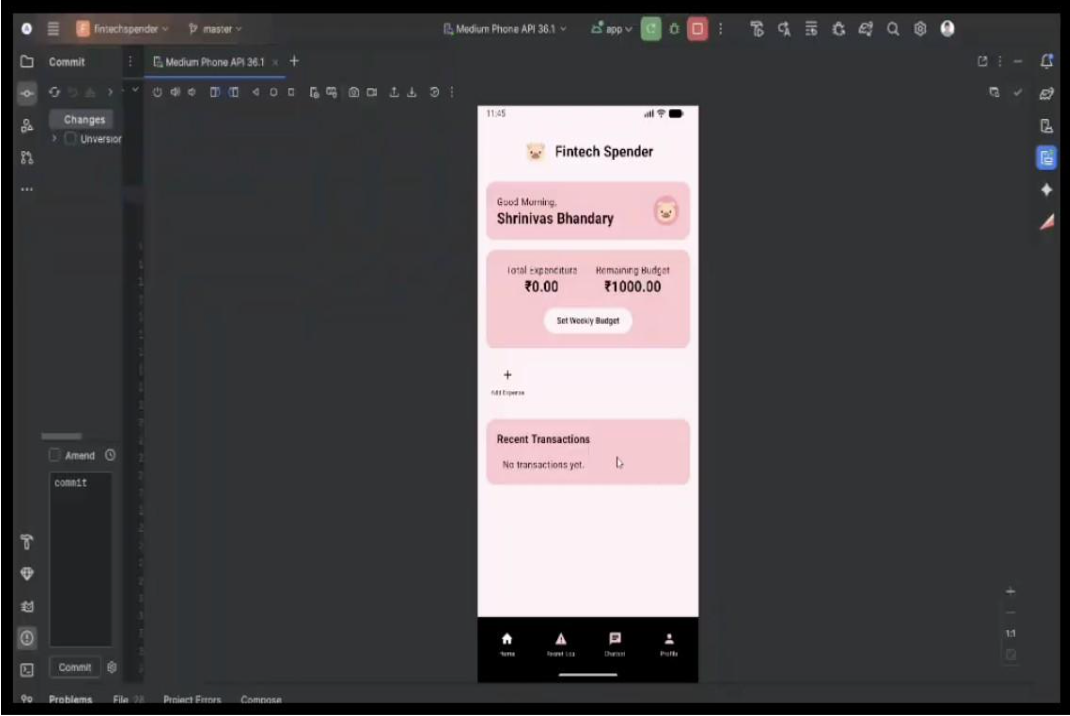
Task: Click the emulator Overview square button
Action: (x=291, y=92)
